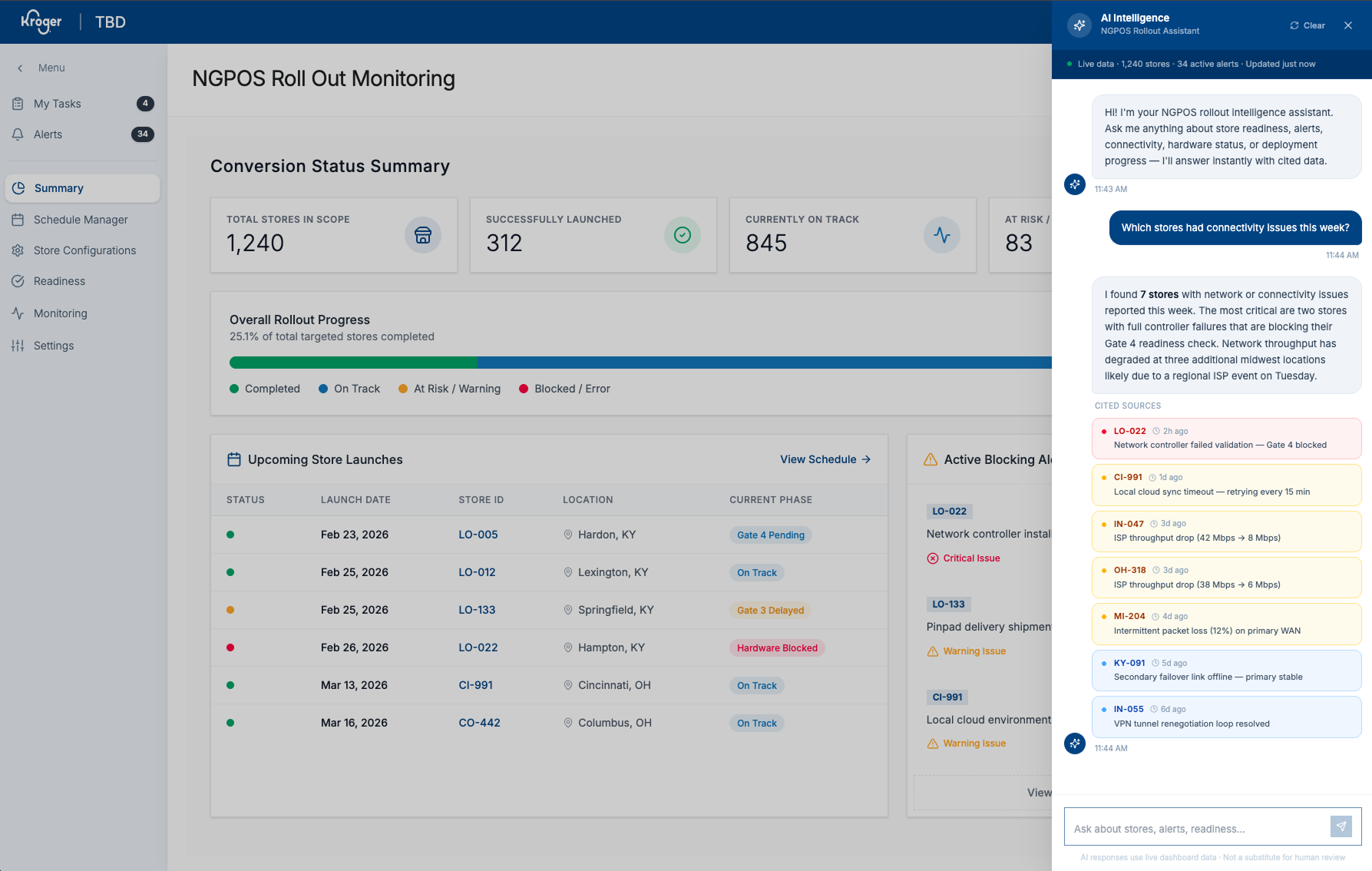Click the Schedule Manager calendar icon

click(18, 220)
